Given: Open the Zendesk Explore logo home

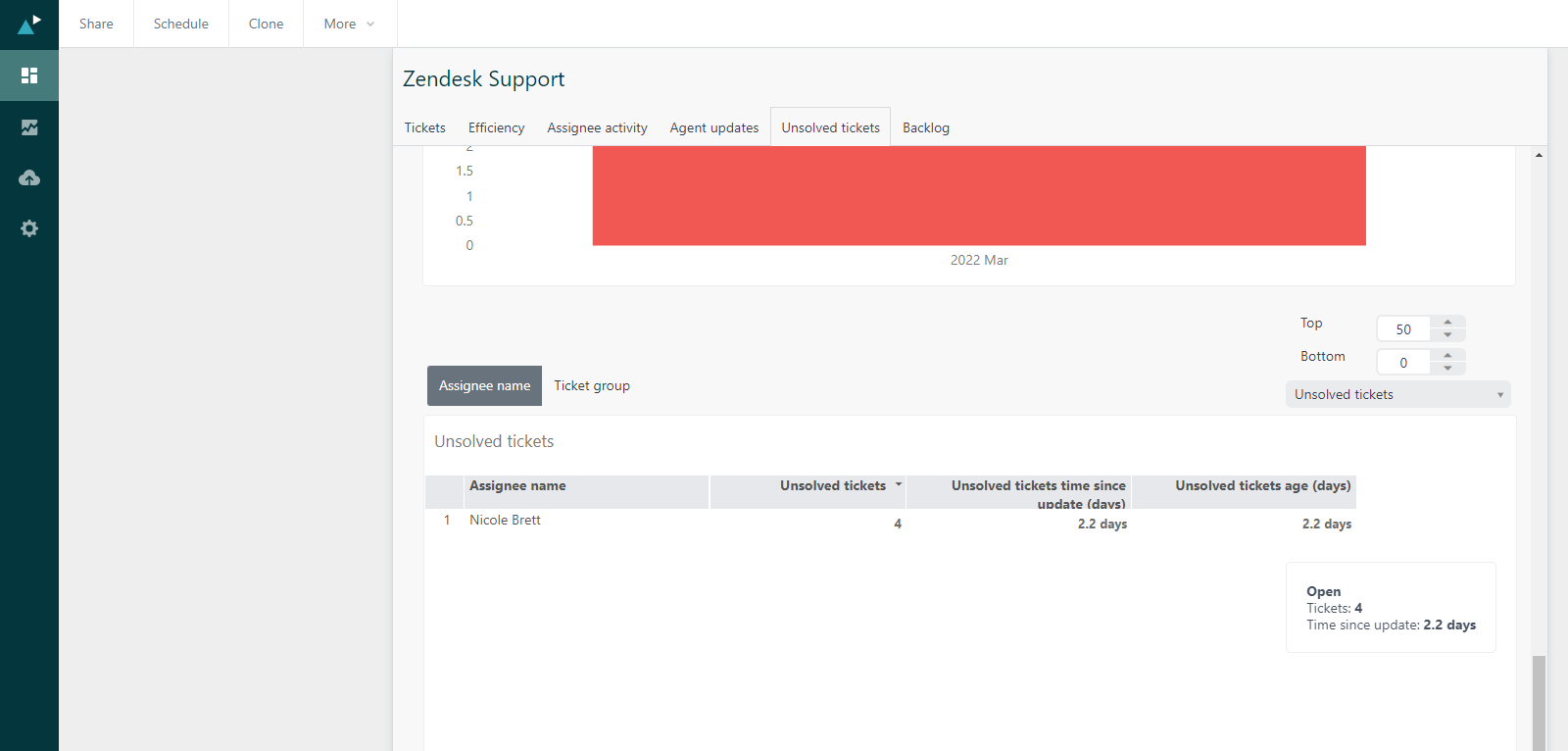Looking at the screenshot, I should pyautogui.click(x=29, y=24).
